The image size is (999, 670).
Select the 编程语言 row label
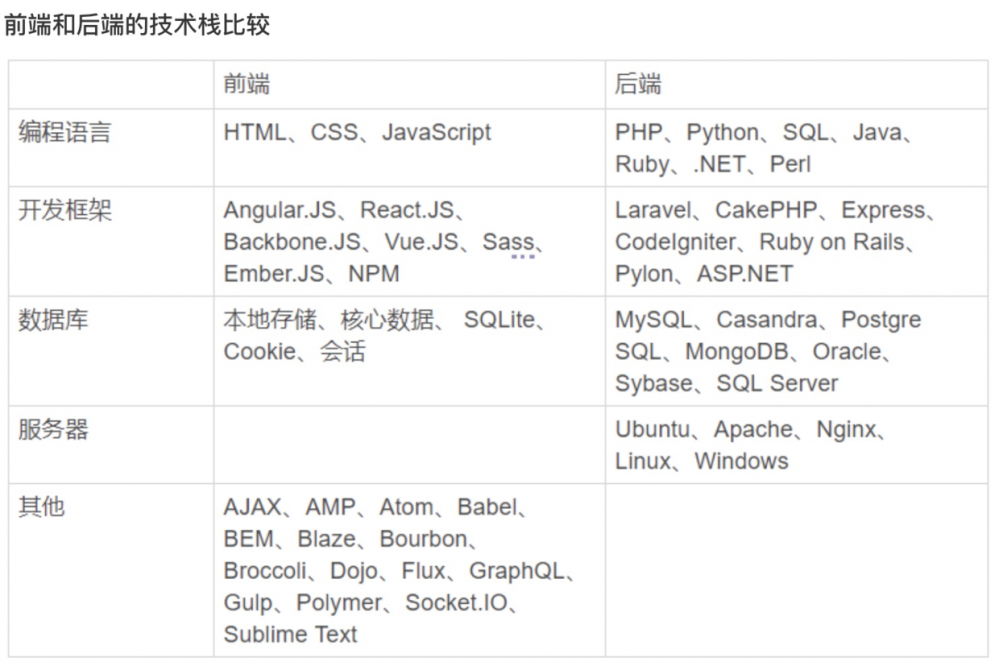pyautogui.click(x=65, y=132)
